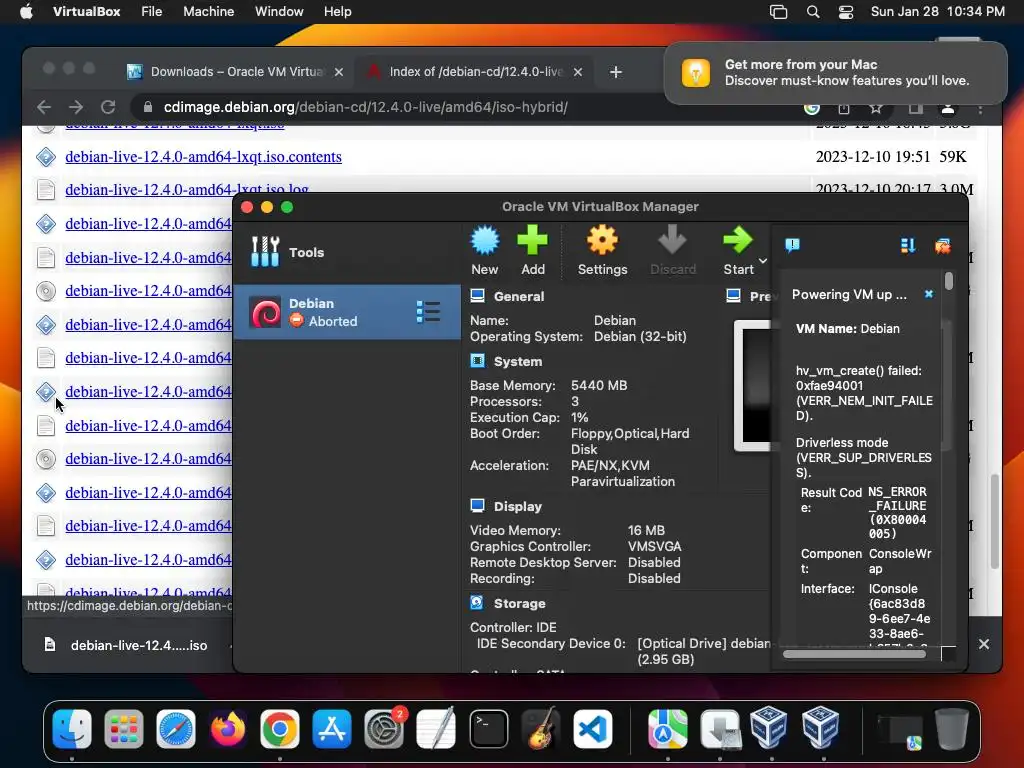Screen dimensions: 1024x768
Task: Open Visual Studio Code from the Dock
Action: click(592, 729)
